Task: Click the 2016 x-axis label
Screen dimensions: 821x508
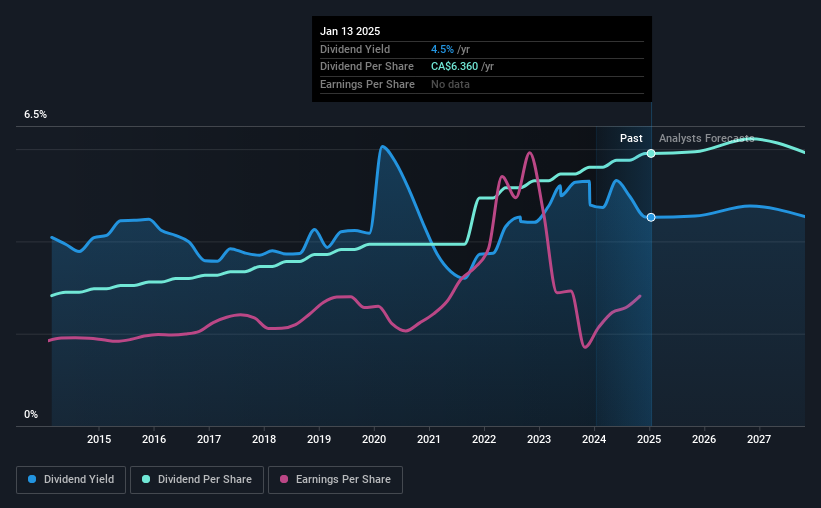Action: coord(154,439)
